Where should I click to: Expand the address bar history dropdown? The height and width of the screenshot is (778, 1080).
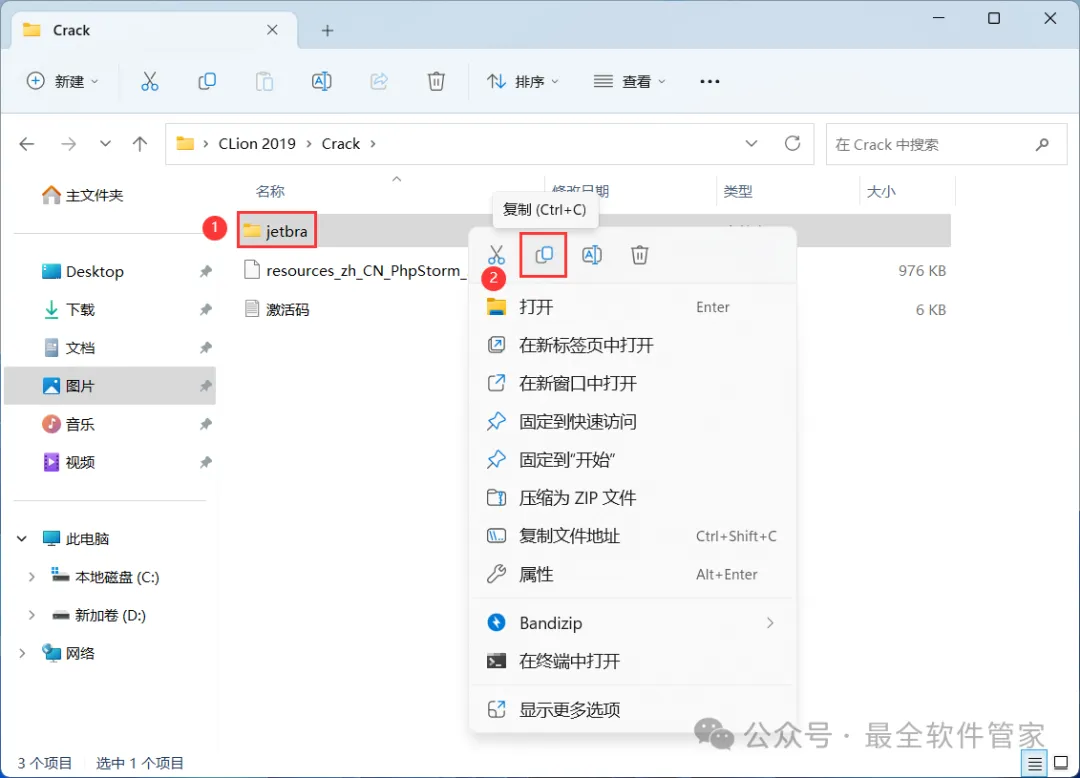[751, 143]
